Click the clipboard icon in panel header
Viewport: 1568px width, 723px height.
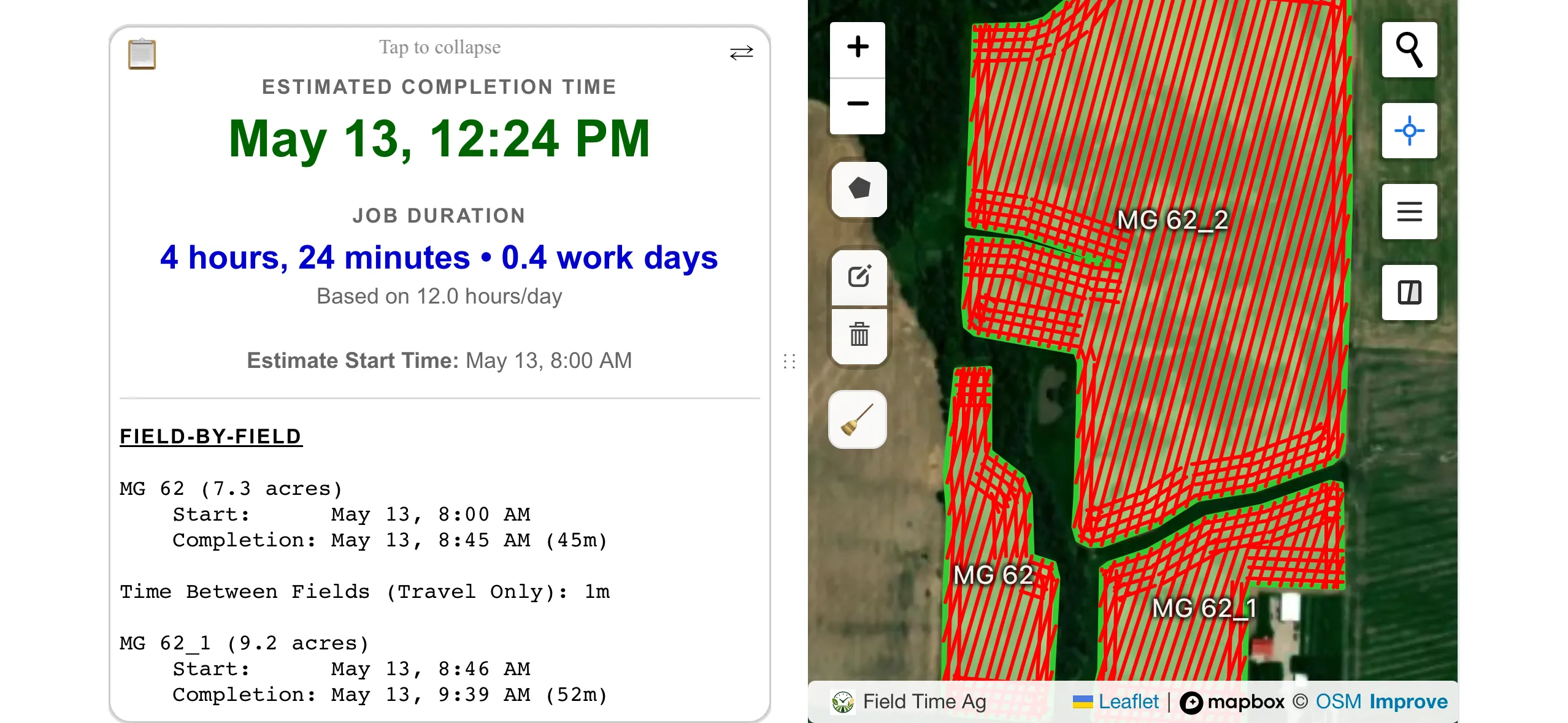(x=142, y=54)
